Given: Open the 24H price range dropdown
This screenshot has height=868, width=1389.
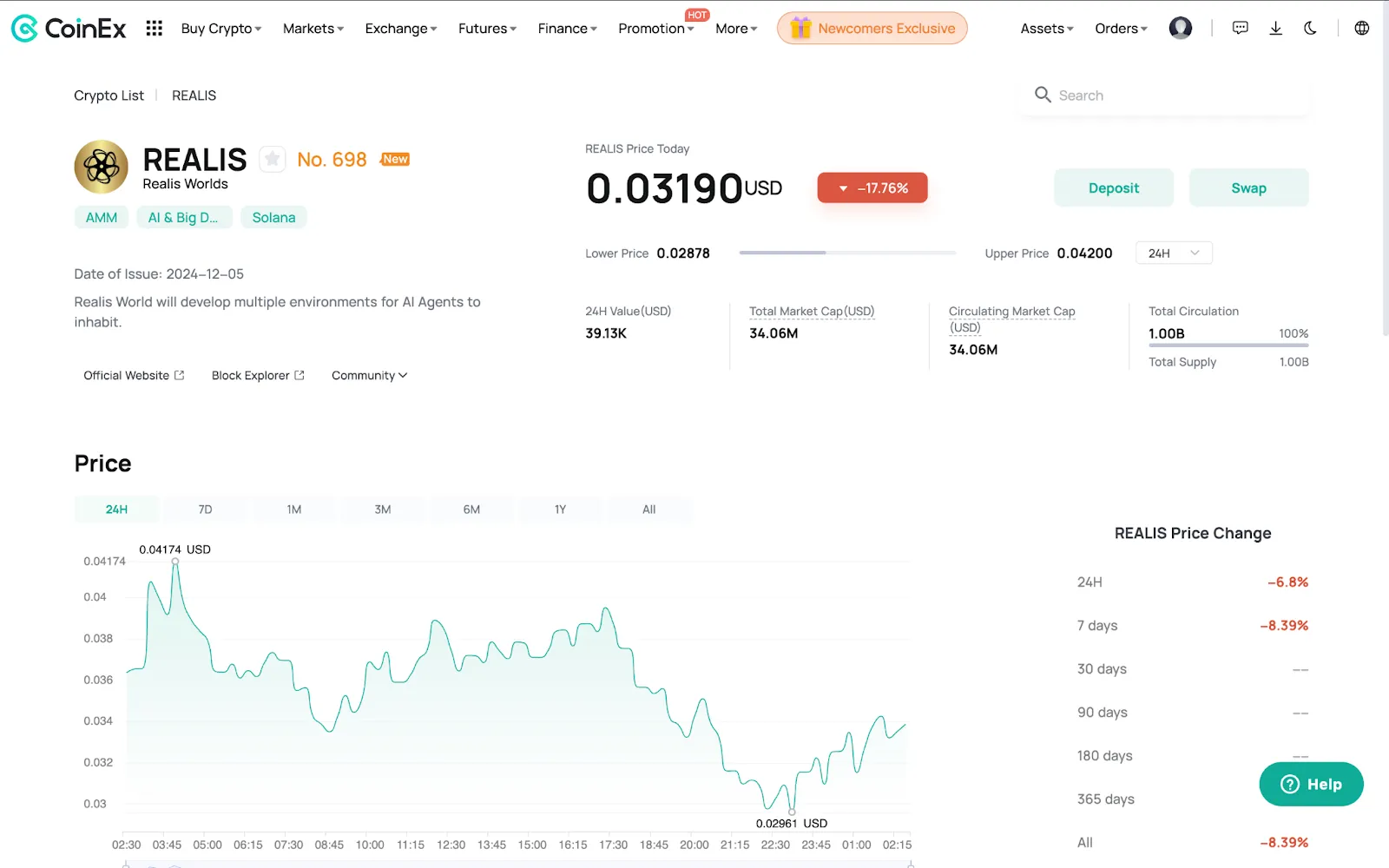Looking at the screenshot, I should point(1174,253).
